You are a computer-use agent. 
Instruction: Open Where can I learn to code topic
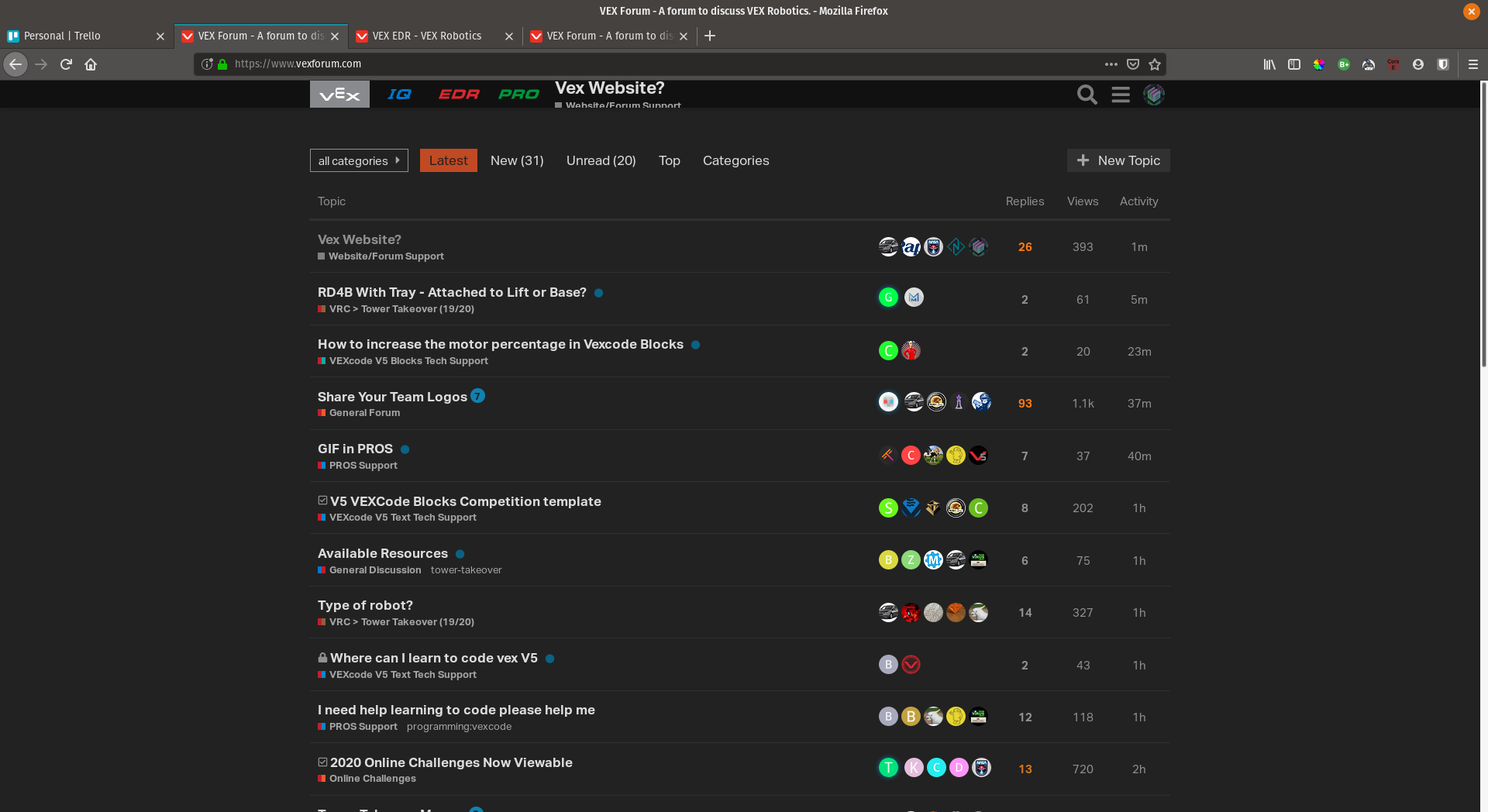(434, 658)
